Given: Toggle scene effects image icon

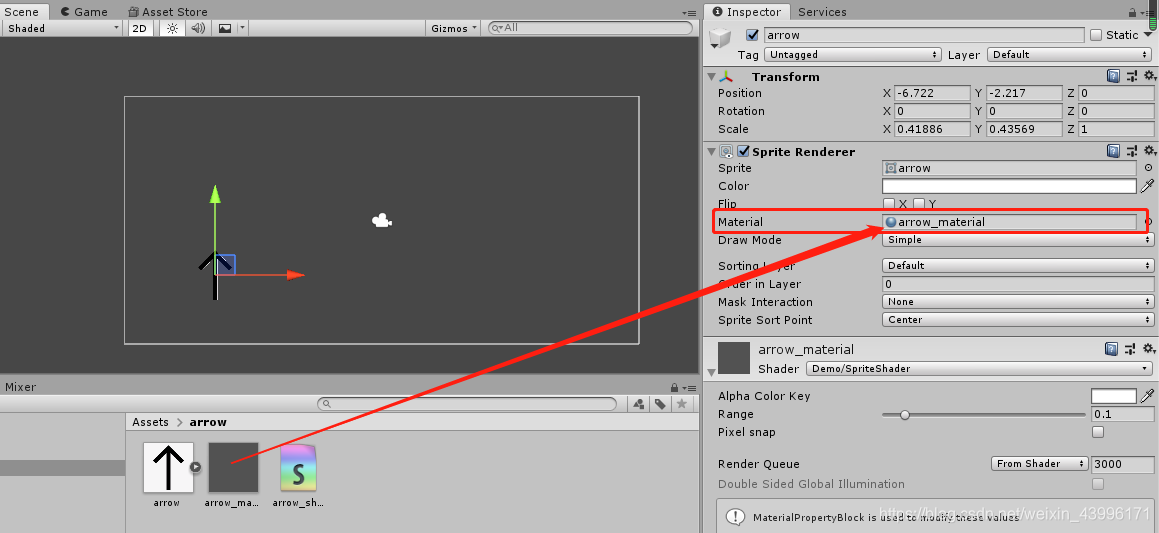Looking at the screenshot, I should tap(225, 28).
